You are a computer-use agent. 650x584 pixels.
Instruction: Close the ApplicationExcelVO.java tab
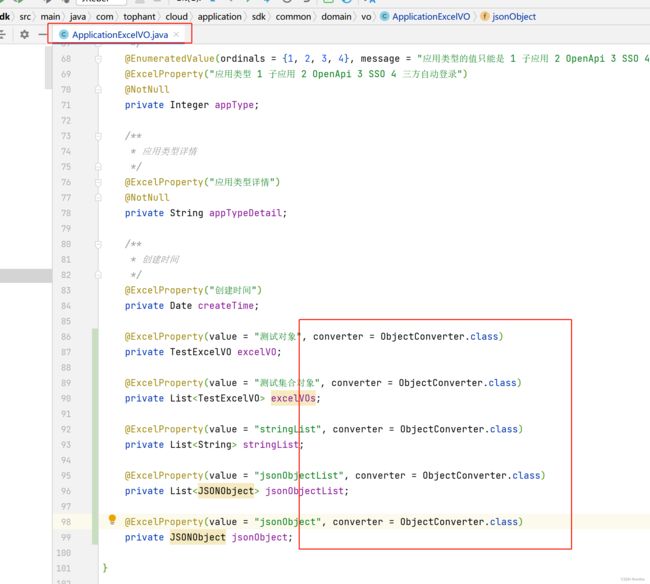click(177, 34)
